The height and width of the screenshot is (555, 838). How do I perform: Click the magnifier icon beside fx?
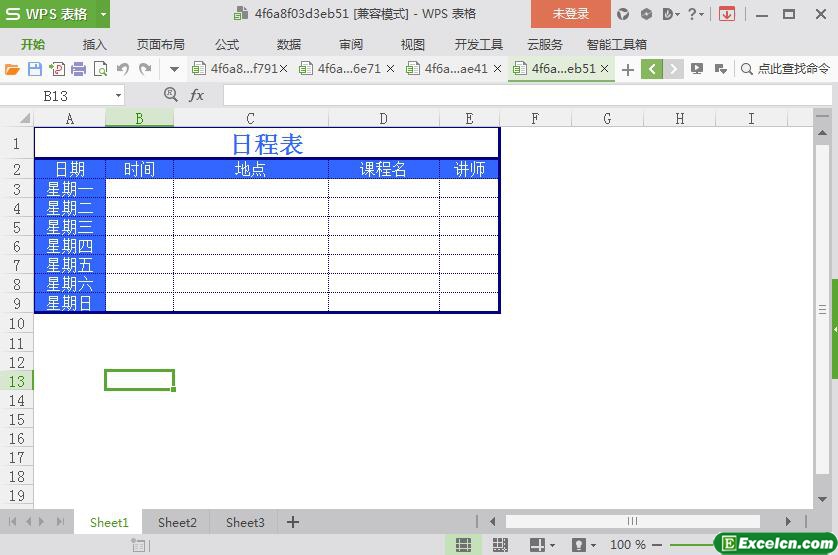[170, 95]
